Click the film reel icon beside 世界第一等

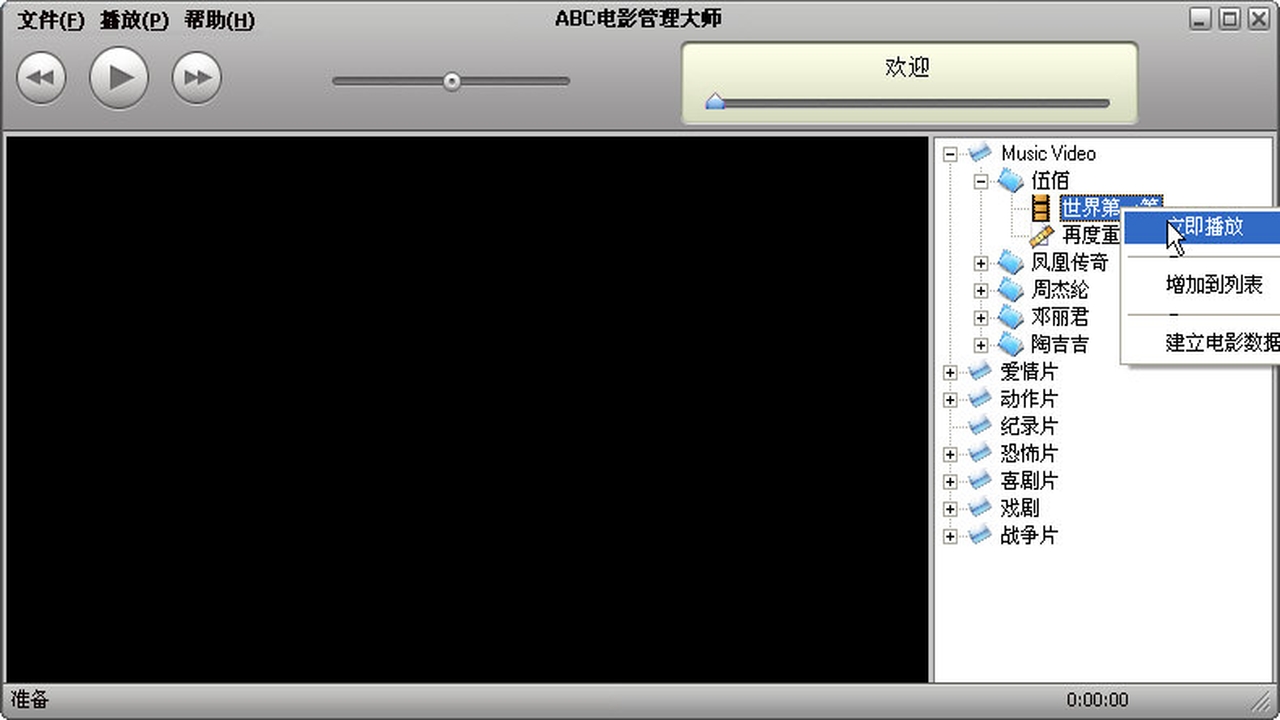(1041, 208)
